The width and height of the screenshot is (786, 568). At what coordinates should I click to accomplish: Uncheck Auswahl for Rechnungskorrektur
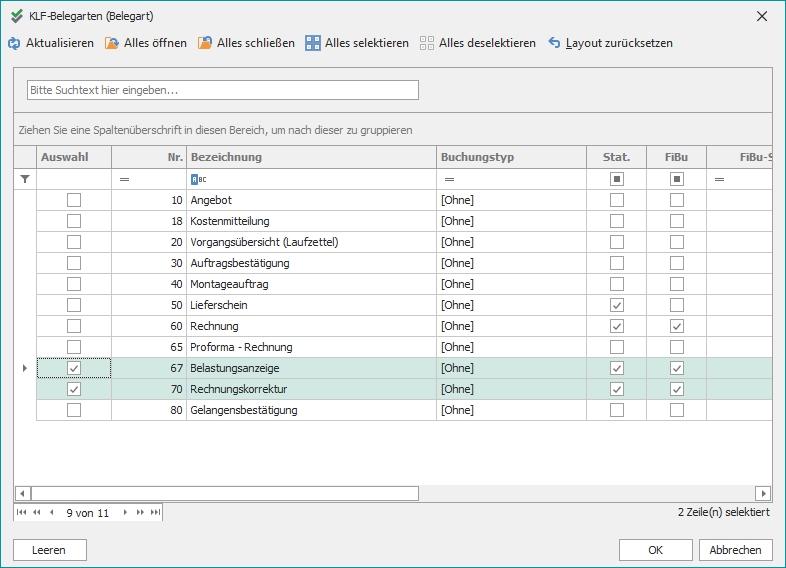[74, 389]
